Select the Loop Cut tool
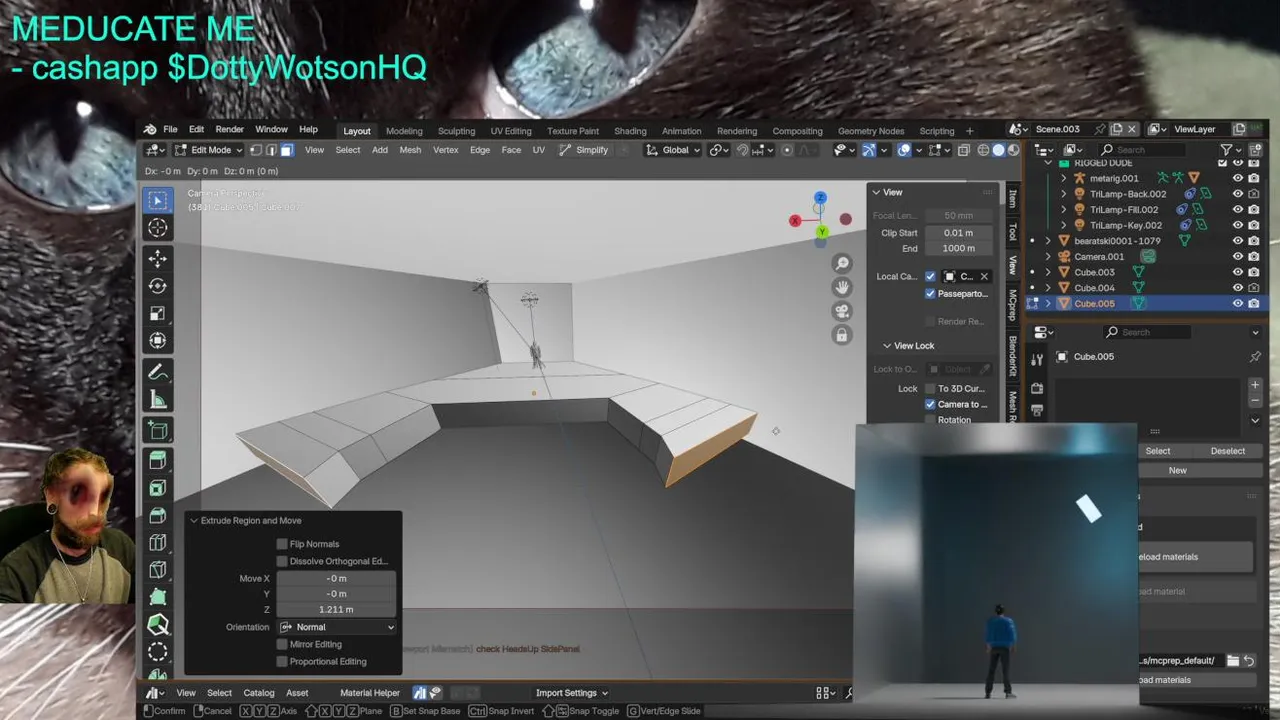Screen dimensions: 1280x720 pyautogui.click(x=158, y=543)
